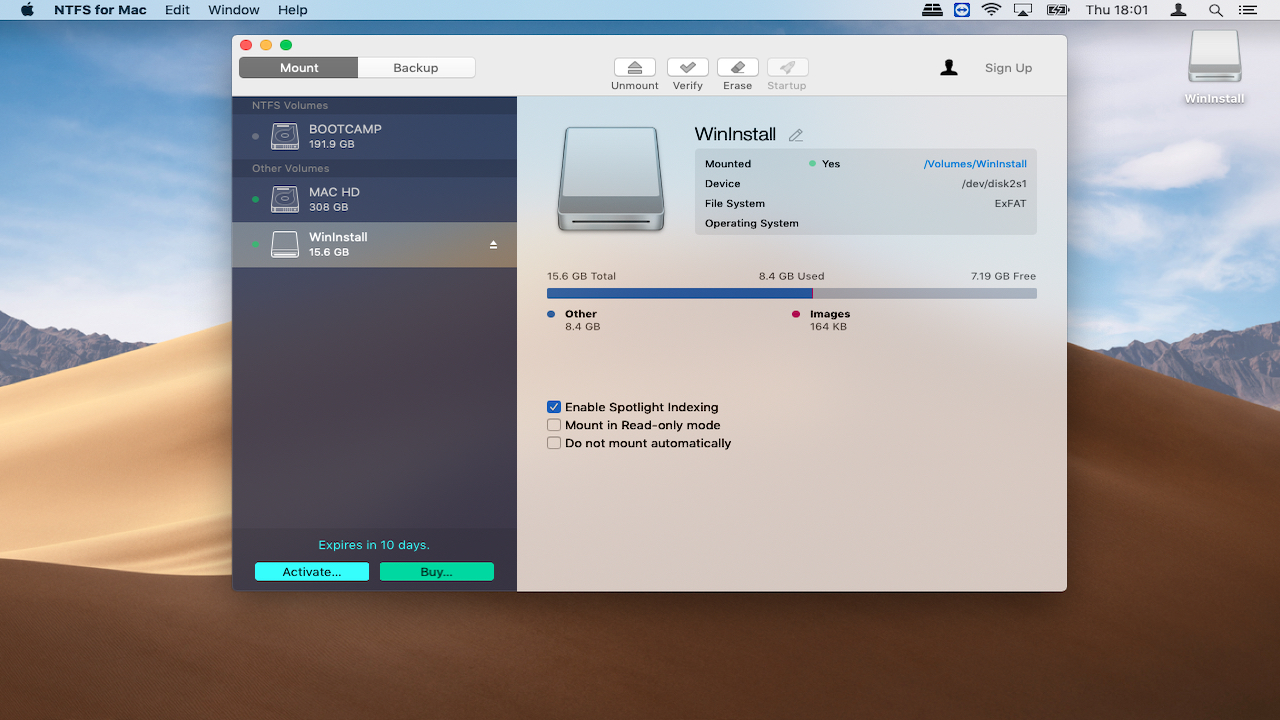This screenshot has height=720, width=1280.
Task: Click the '164 KB' Images size value
Action: click(x=828, y=327)
